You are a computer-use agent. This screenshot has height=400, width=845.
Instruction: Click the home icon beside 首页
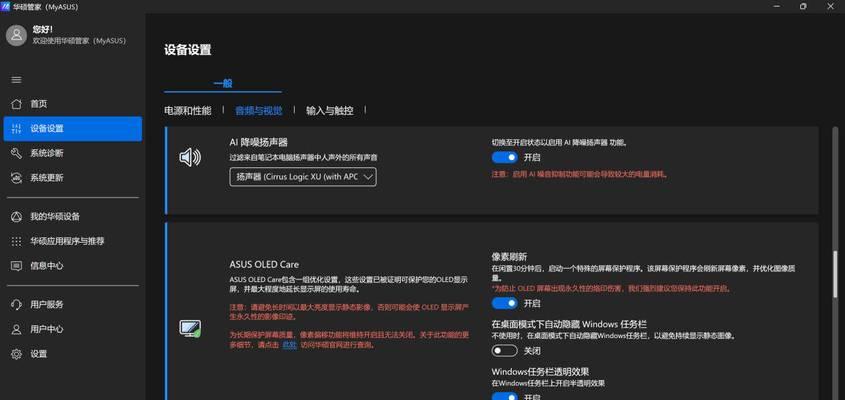click(17, 104)
